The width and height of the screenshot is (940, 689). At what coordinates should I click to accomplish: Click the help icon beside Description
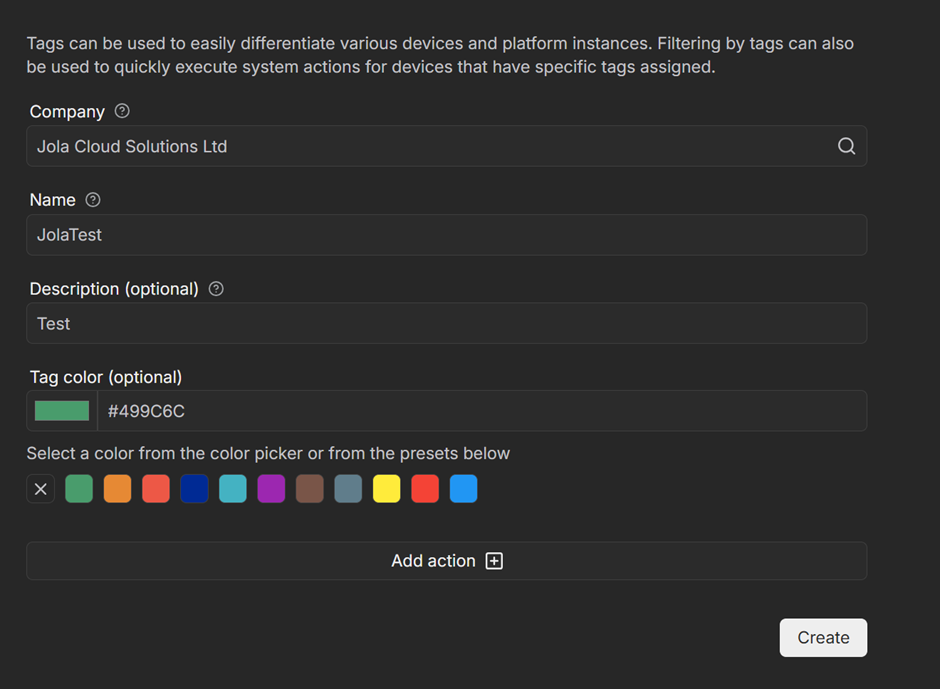click(216, 289)
